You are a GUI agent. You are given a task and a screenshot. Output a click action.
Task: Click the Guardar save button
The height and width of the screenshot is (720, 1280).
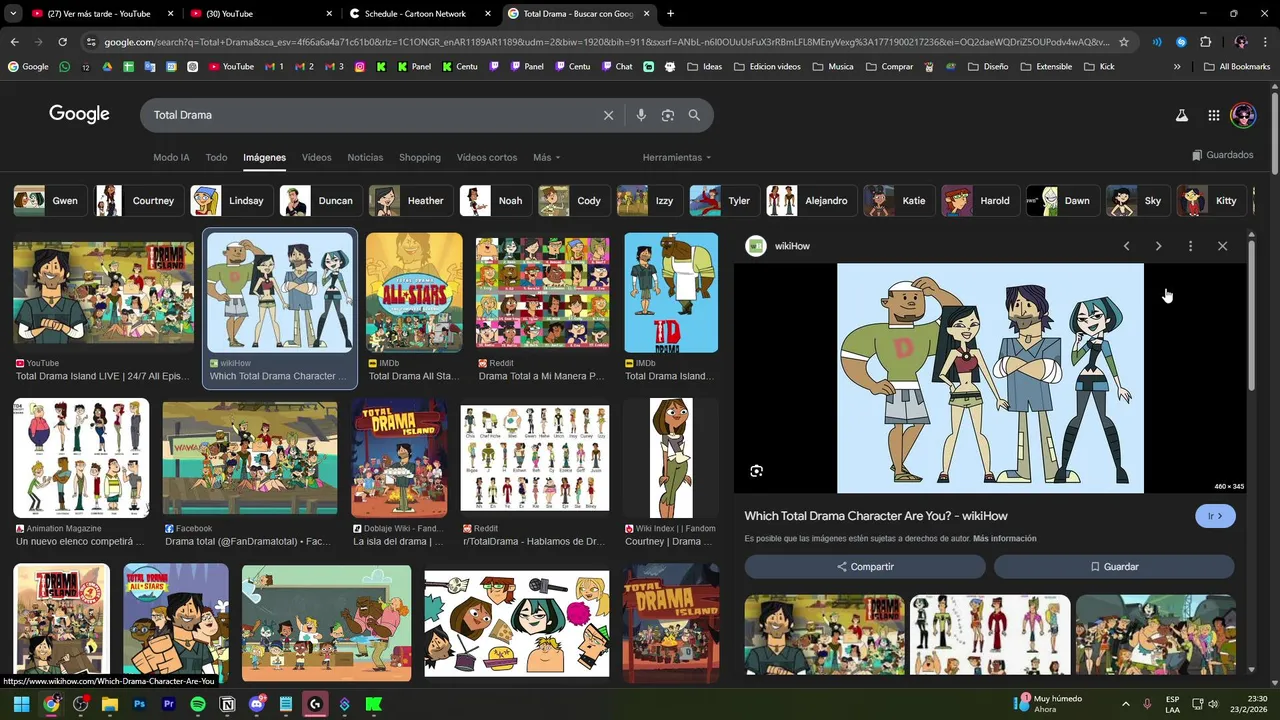coord(1114,567)
